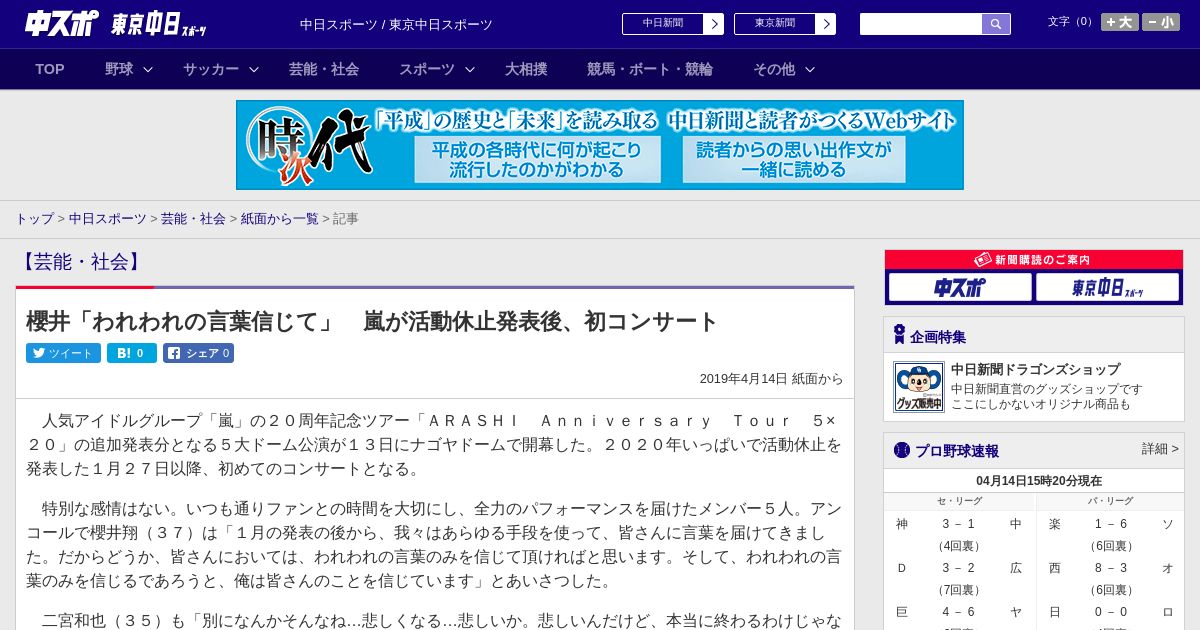
Task: Click the 【芸能・社会】 section heading
Action: pyautogui.click(x=82, y=262)
